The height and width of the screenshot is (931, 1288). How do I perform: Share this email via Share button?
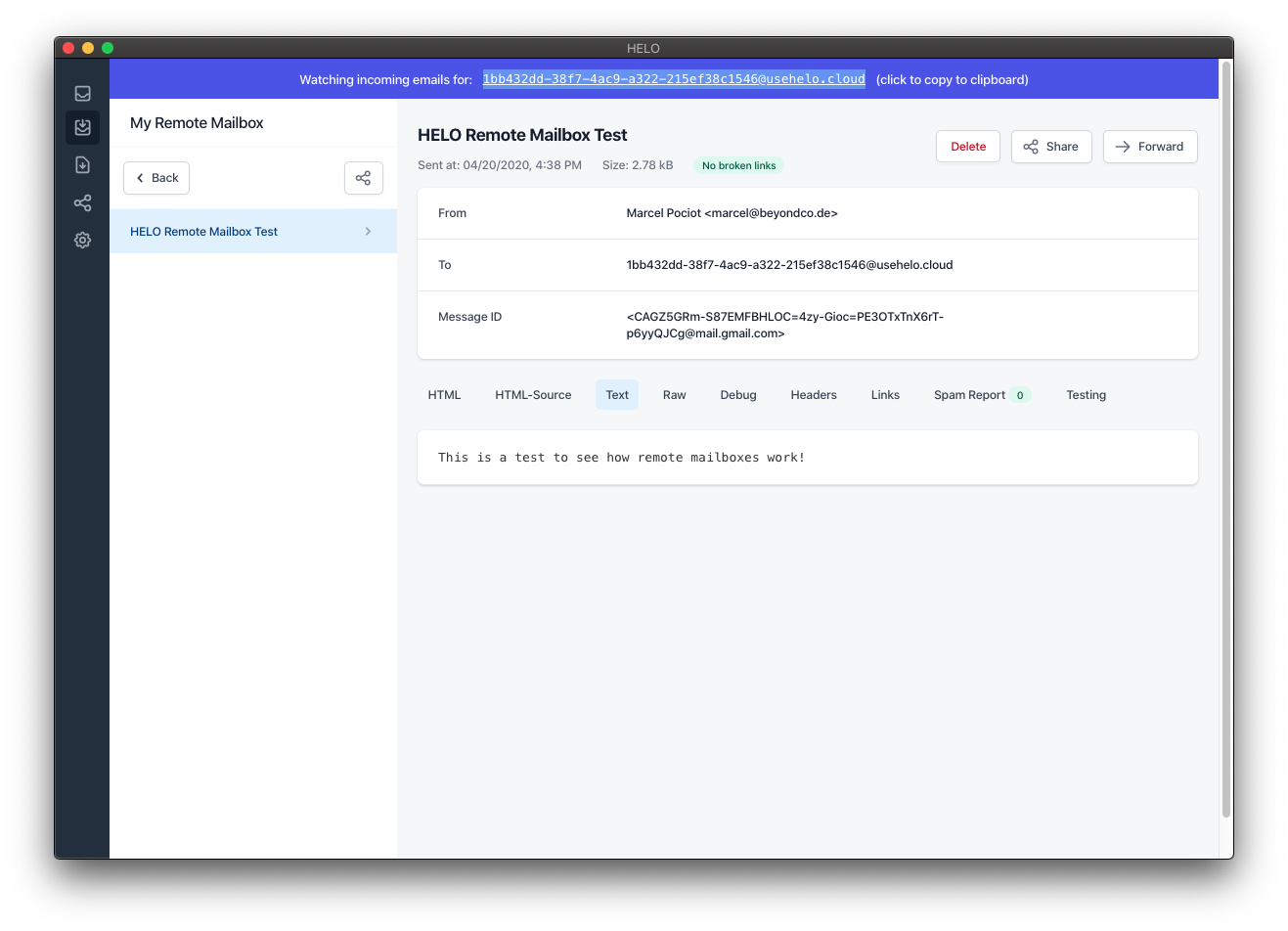(1051, 147)
